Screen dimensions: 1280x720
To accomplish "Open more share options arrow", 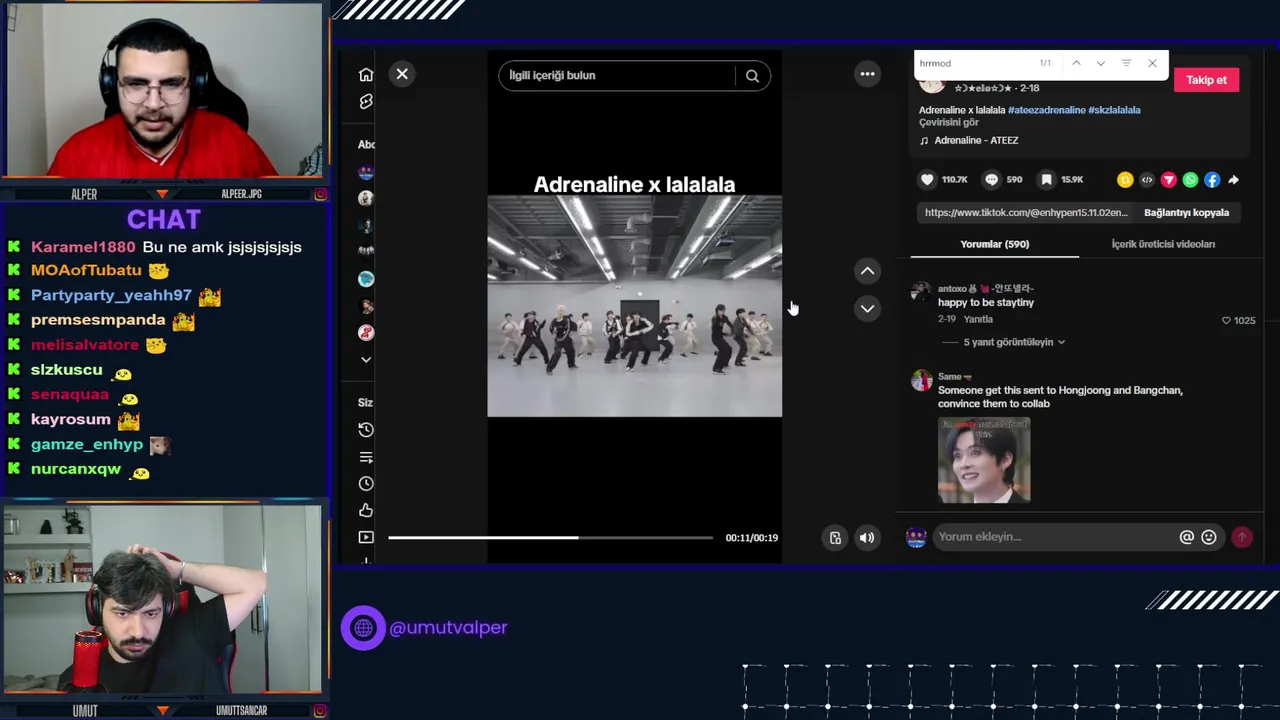I will point(1233,180).
